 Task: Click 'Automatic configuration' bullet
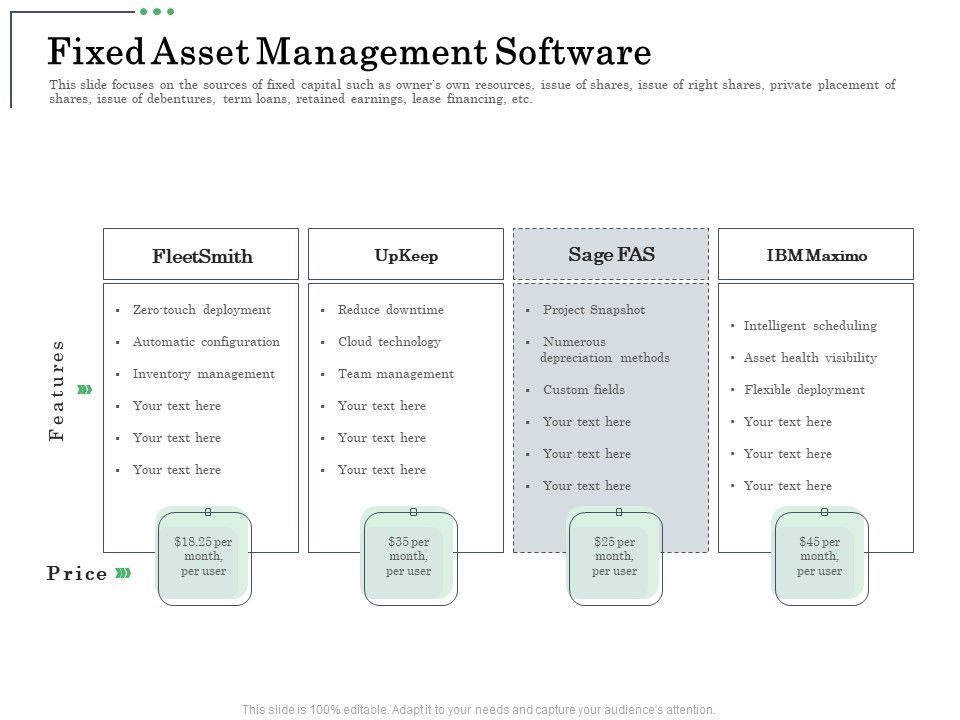click(206, 342)
